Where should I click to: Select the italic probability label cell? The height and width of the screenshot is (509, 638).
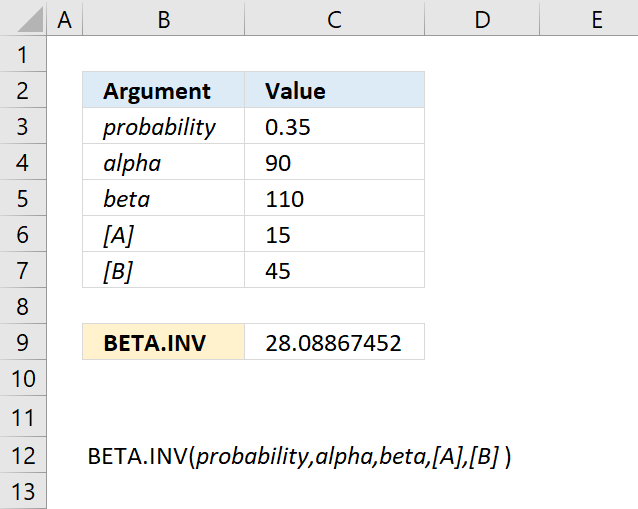(x=164, y=126)
